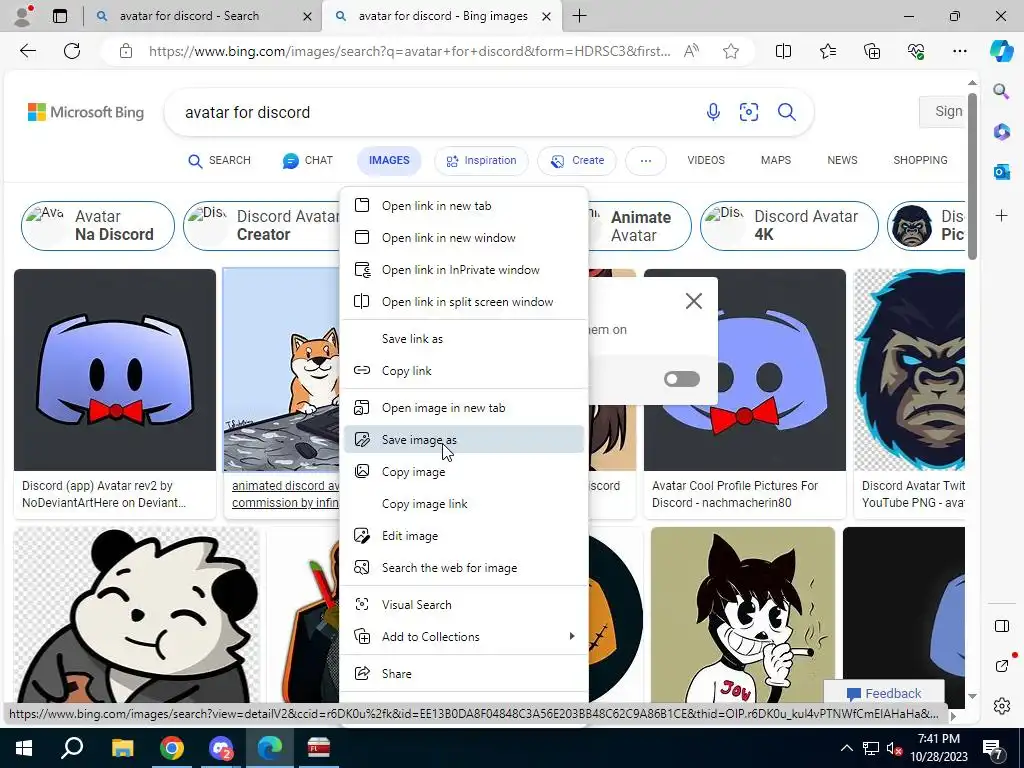Open taskbar Search magnifier
The height and width of the screenshot is (768, 1024).
[x=72, y=748]
